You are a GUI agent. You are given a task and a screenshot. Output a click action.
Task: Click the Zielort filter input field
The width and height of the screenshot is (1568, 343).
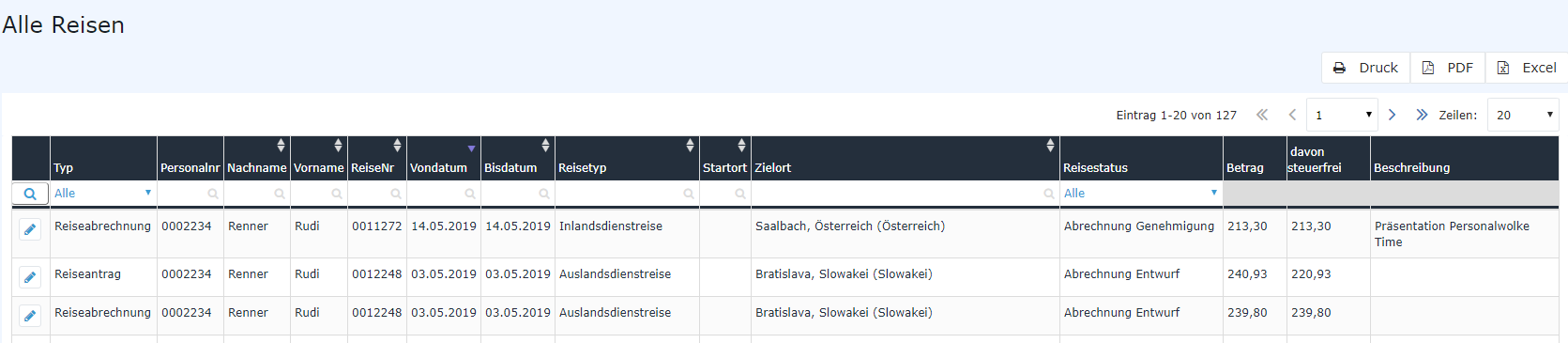click(905, 194)
